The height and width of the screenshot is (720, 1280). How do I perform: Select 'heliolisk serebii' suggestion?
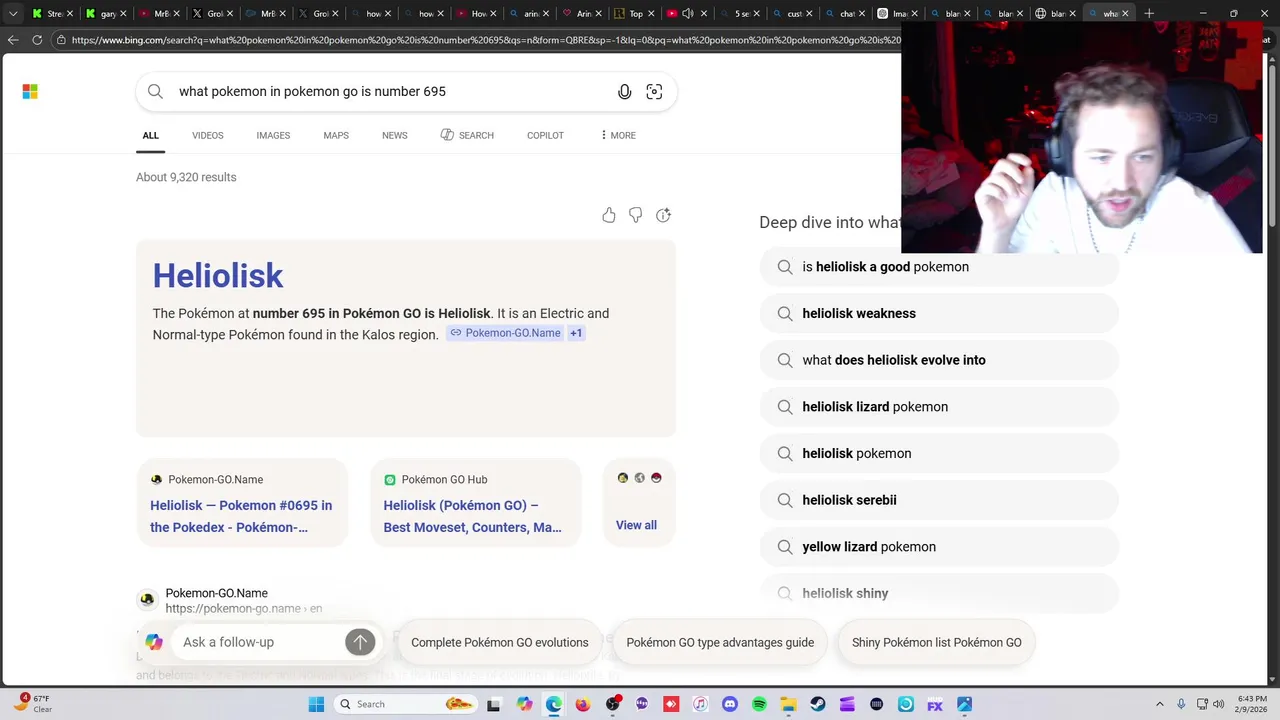pos(939,500)
